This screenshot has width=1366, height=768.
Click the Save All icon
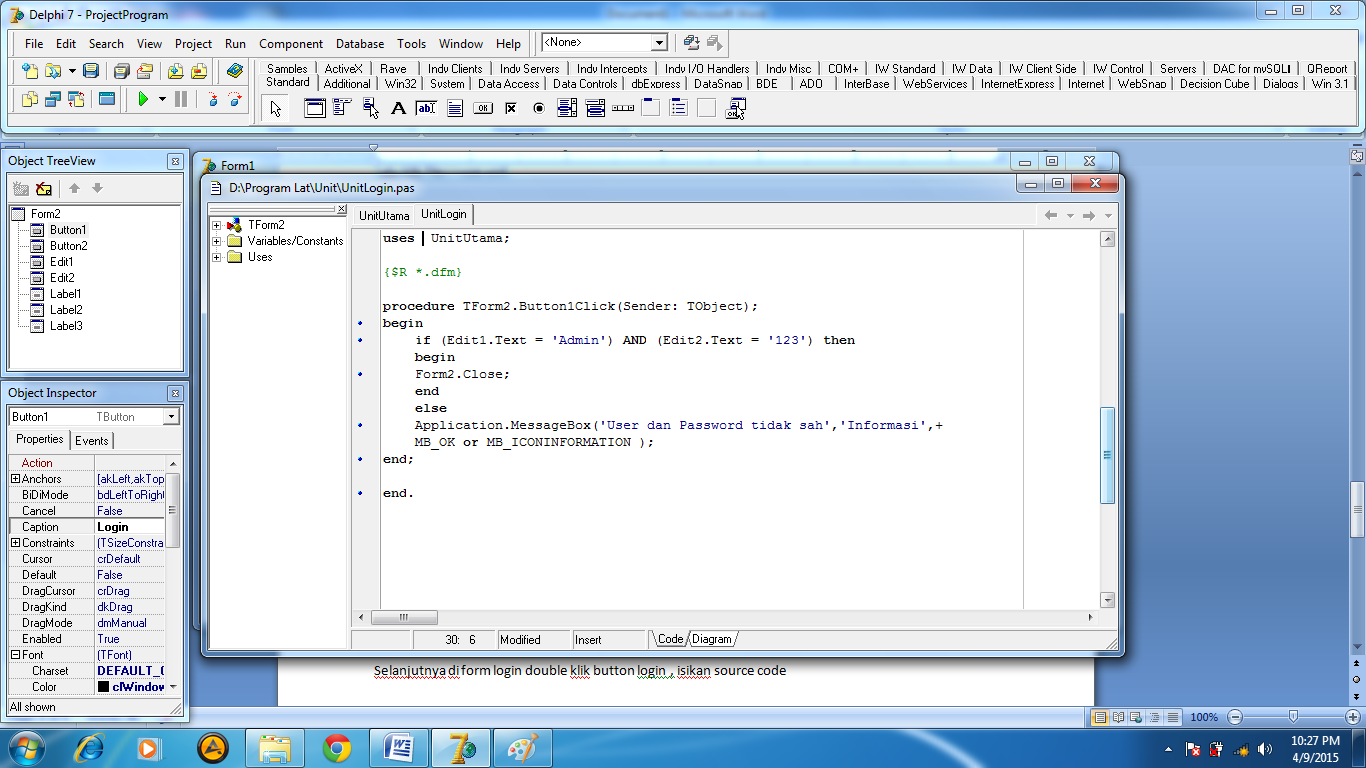point(122,70)
